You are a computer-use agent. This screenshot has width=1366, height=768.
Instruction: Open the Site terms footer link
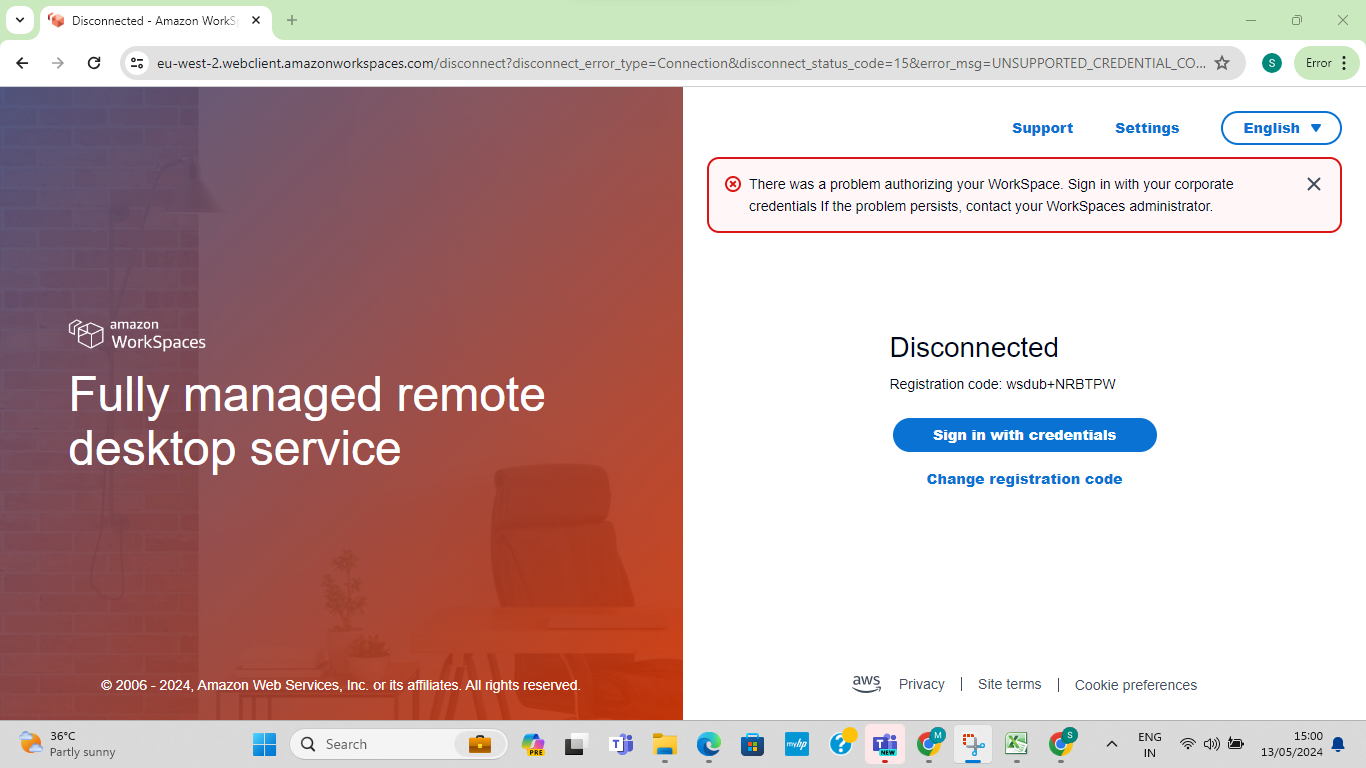click(1009, 684)
